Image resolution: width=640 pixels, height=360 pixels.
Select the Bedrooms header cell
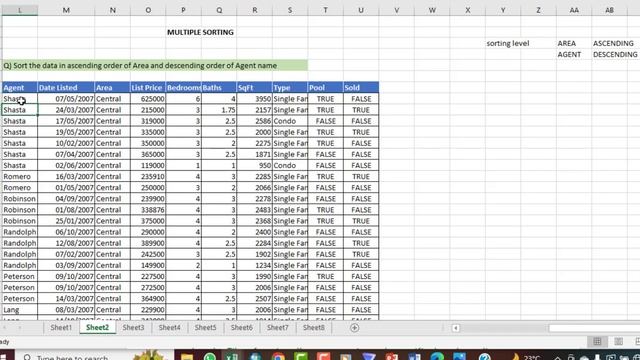(x=183, y=87)
